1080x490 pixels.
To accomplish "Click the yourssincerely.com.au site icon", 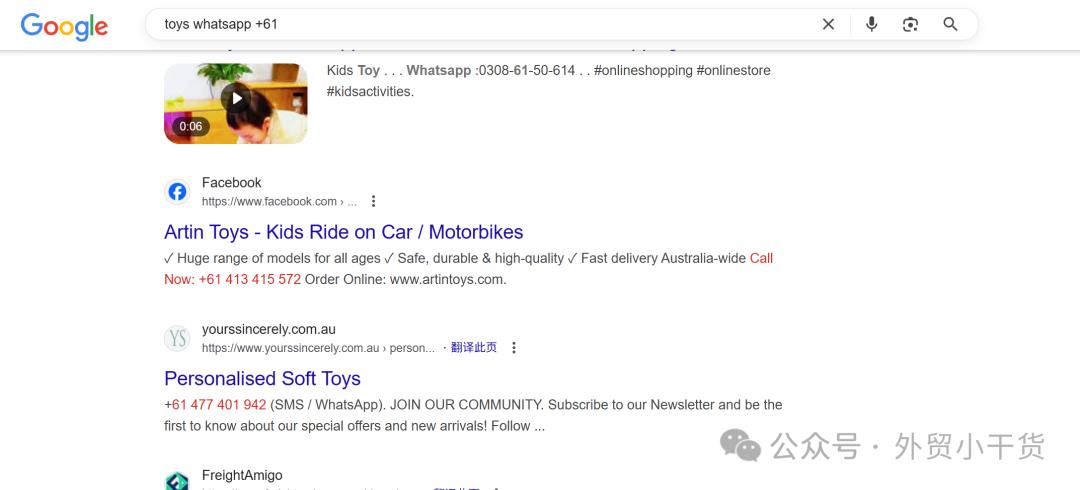I will (177, 338).
